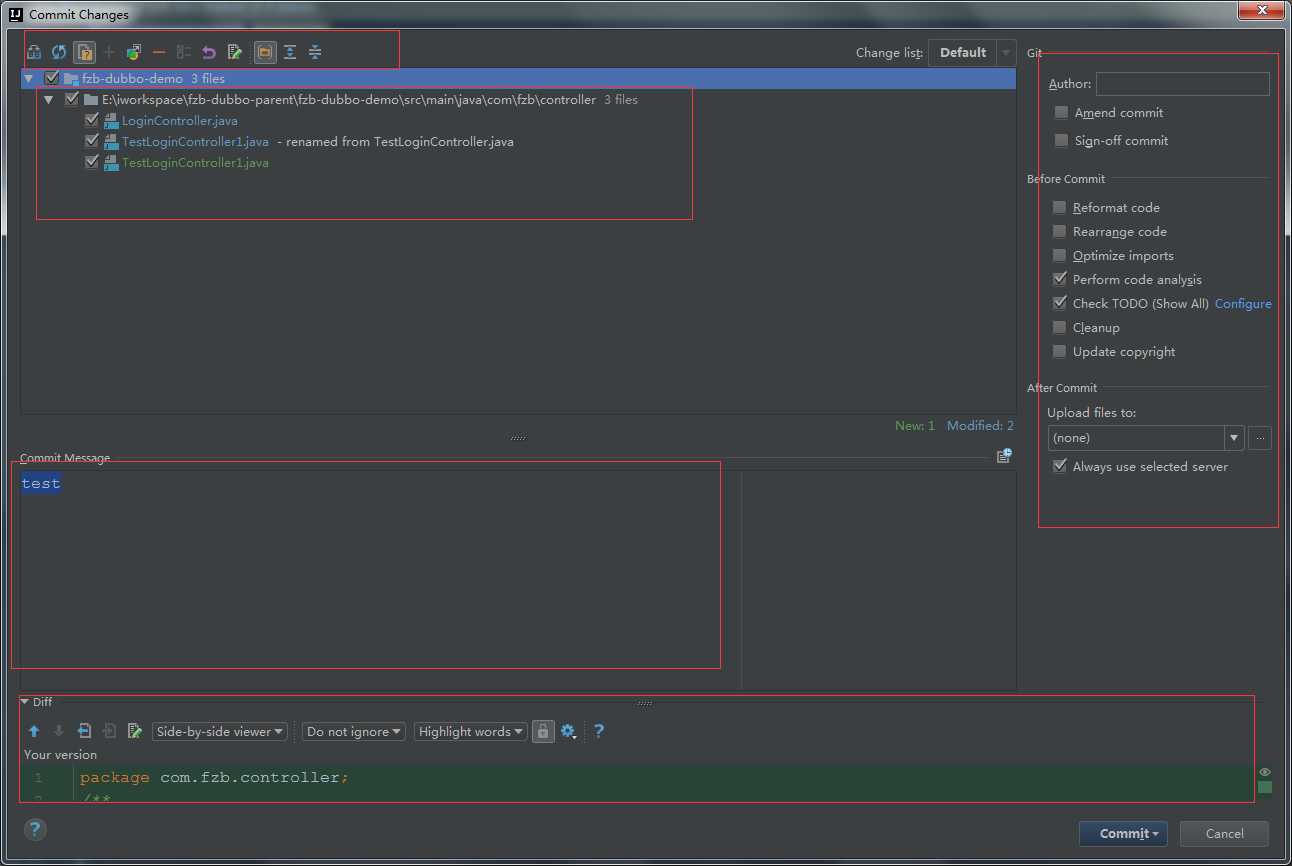Click the 'New: 1' status text
1292x866 pixels.
(915, 425)
